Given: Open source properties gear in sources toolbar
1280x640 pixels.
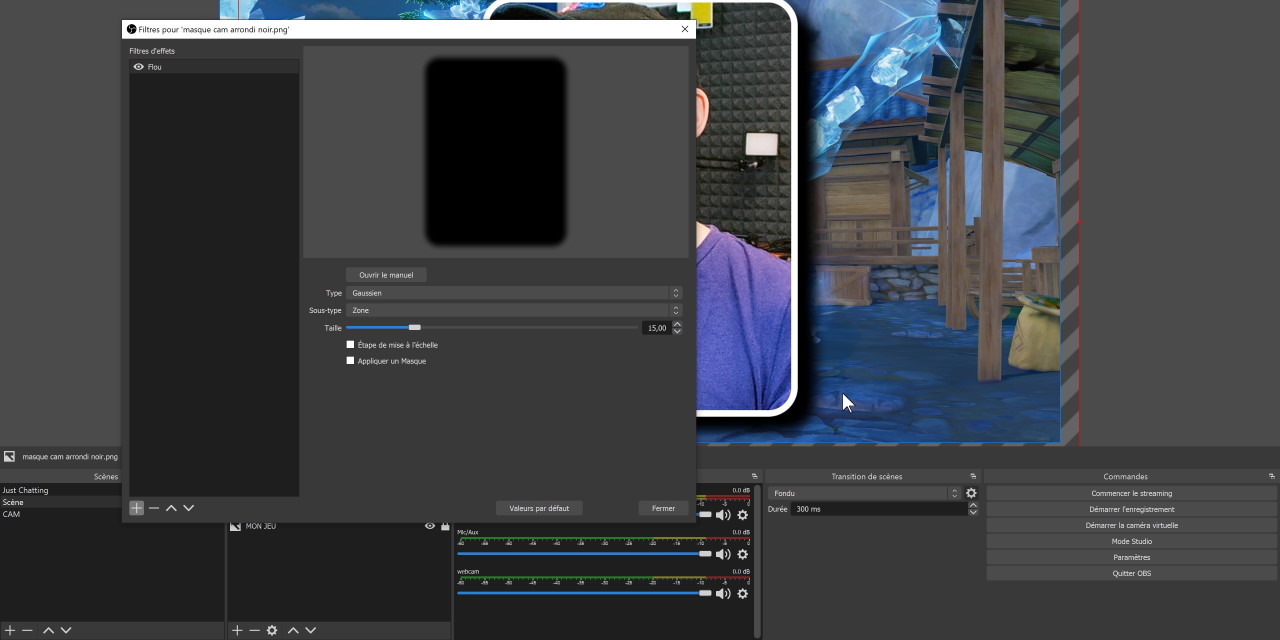Looking at the screenshot, I should click(272, 630).
